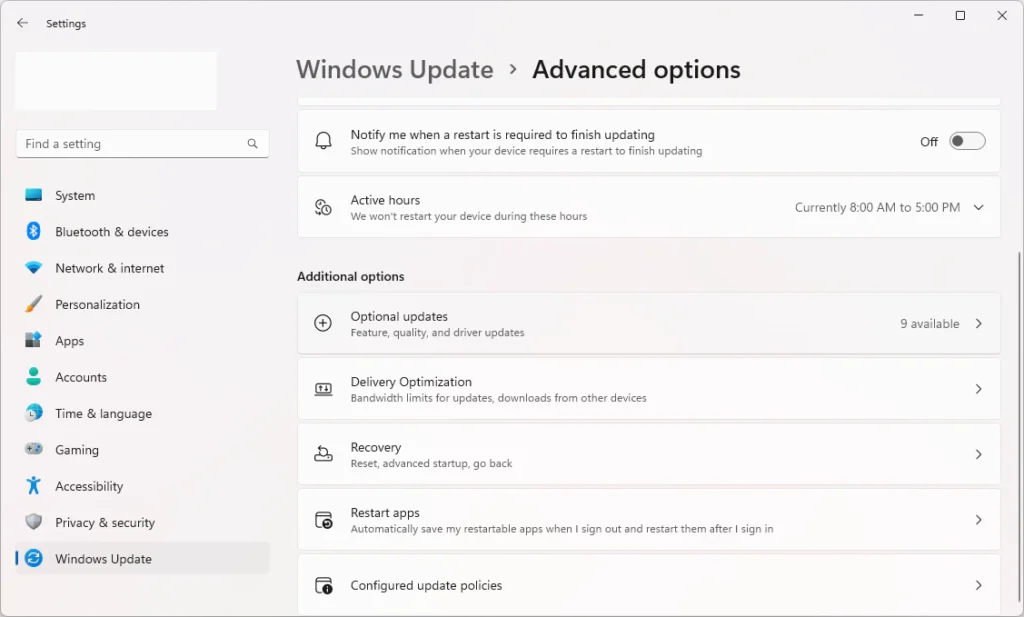Open System settings category

[x=142, y=195]
